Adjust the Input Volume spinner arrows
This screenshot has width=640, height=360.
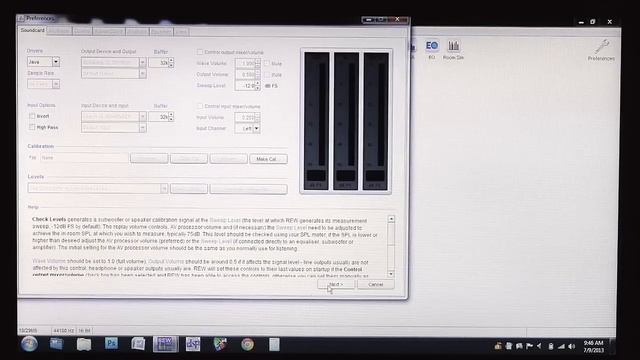pyautogui.click(x=258, y=117)
